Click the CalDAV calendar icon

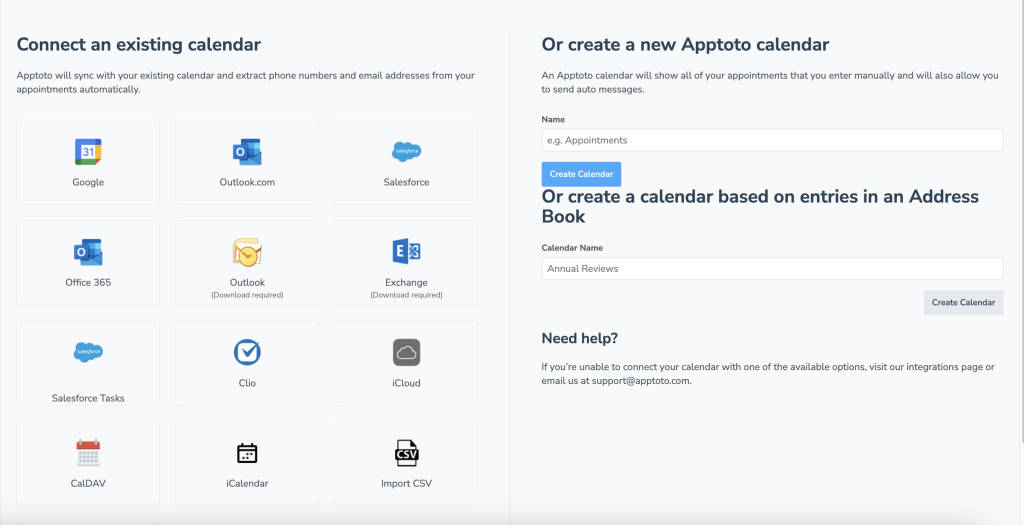pos(88,453)
